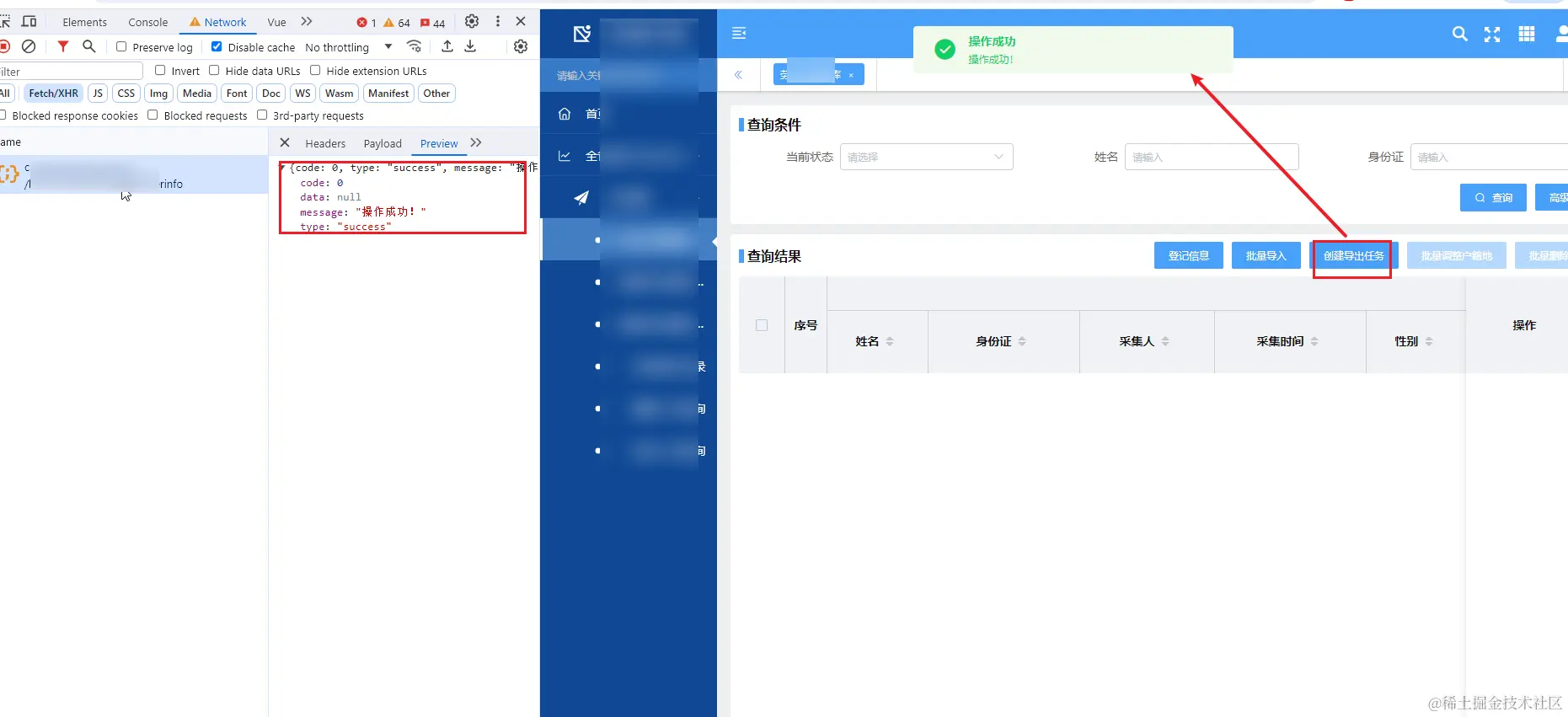The height and width of the screenshot is (717, 1568).
Task: Click the app logo icon
Action: pos(582,34)
